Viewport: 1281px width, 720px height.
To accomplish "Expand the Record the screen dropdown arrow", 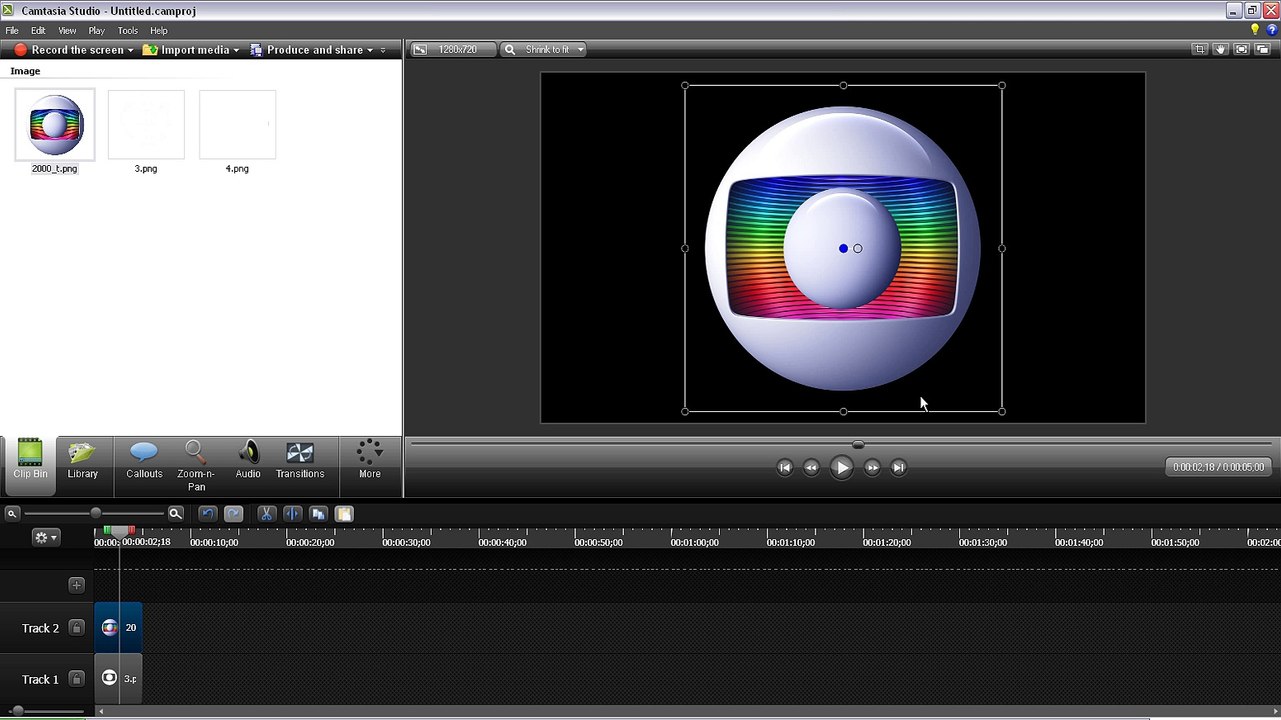I will click(131, 50).
